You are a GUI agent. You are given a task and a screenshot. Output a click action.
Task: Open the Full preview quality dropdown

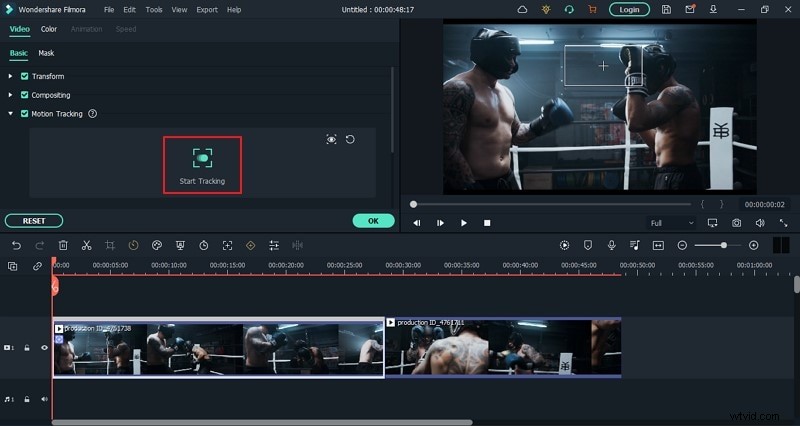pyautogui.click(x=671, y=223)
